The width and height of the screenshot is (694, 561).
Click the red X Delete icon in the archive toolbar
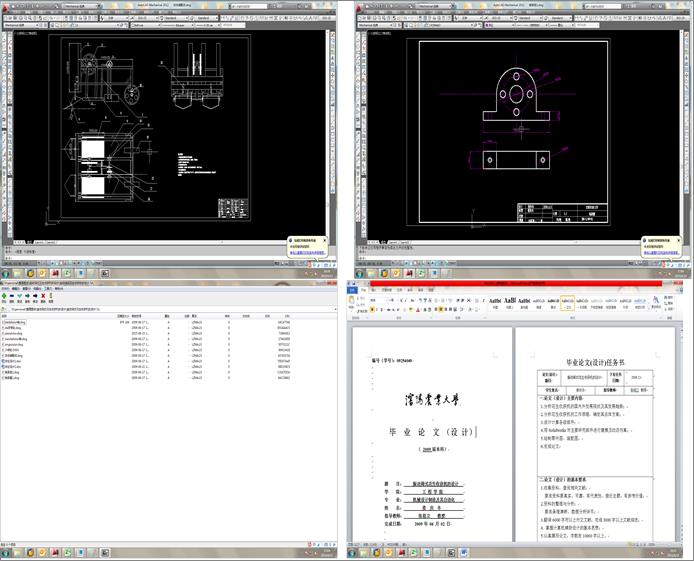[x=43, y=296]
